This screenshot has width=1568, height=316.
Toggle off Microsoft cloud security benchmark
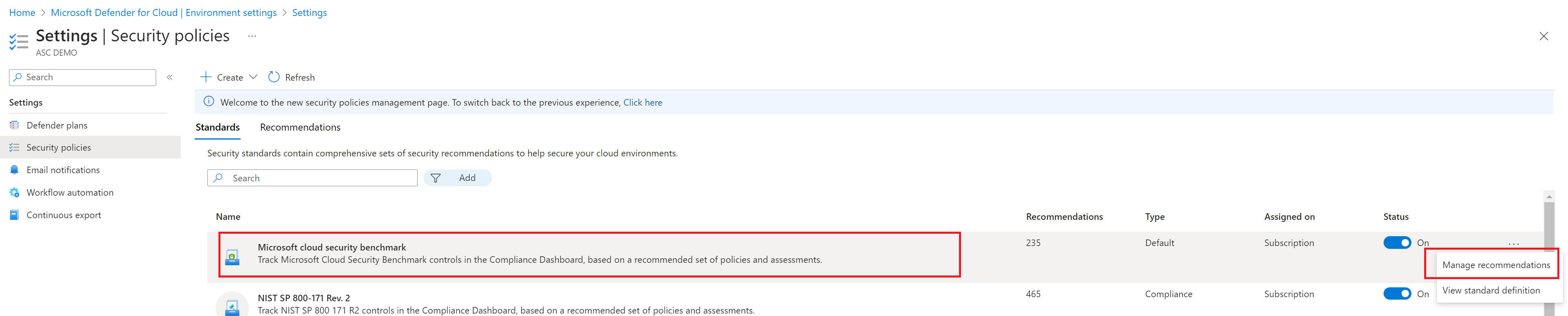(1398, 242)
